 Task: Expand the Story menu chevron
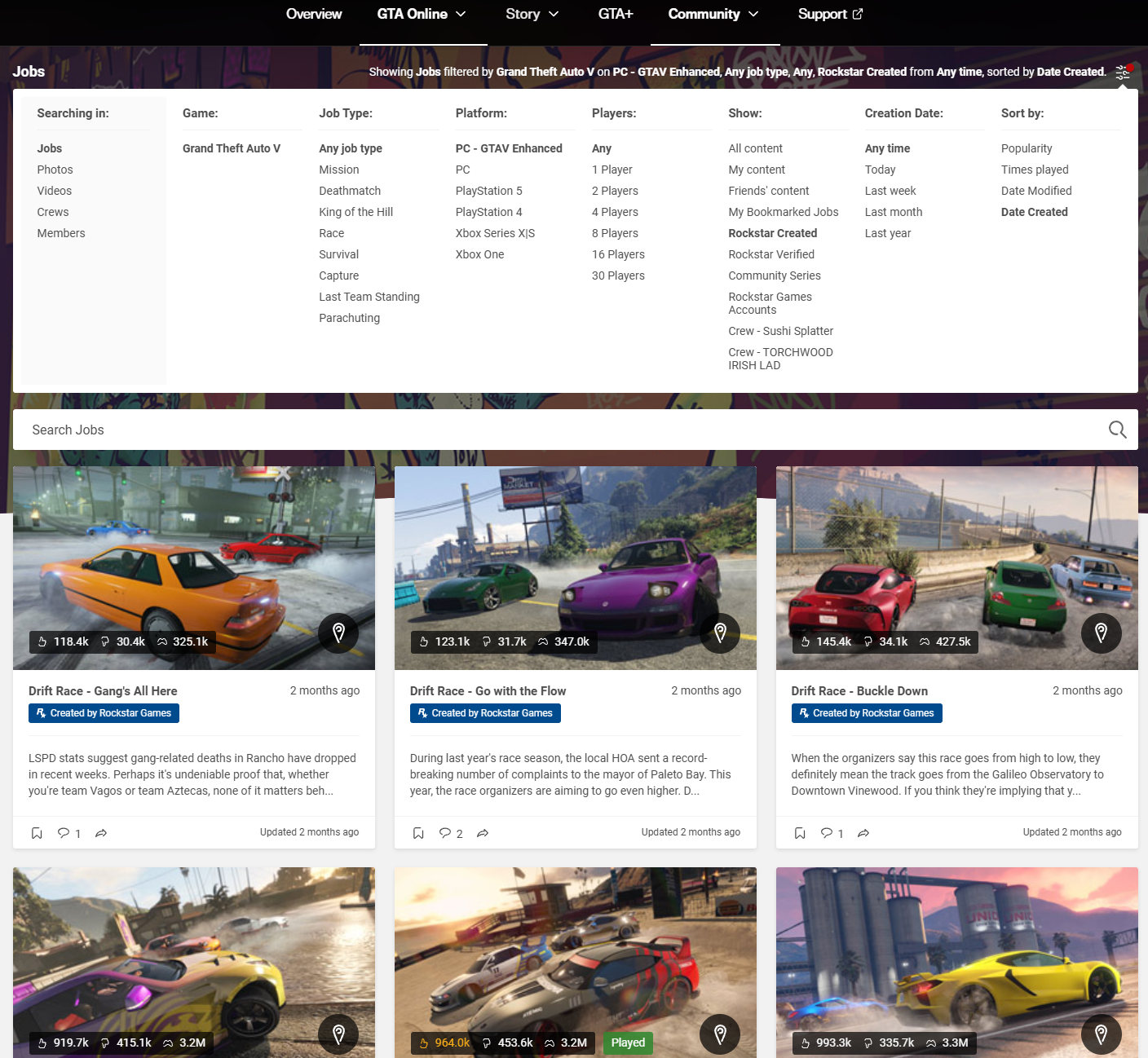[x=554, y=14]
